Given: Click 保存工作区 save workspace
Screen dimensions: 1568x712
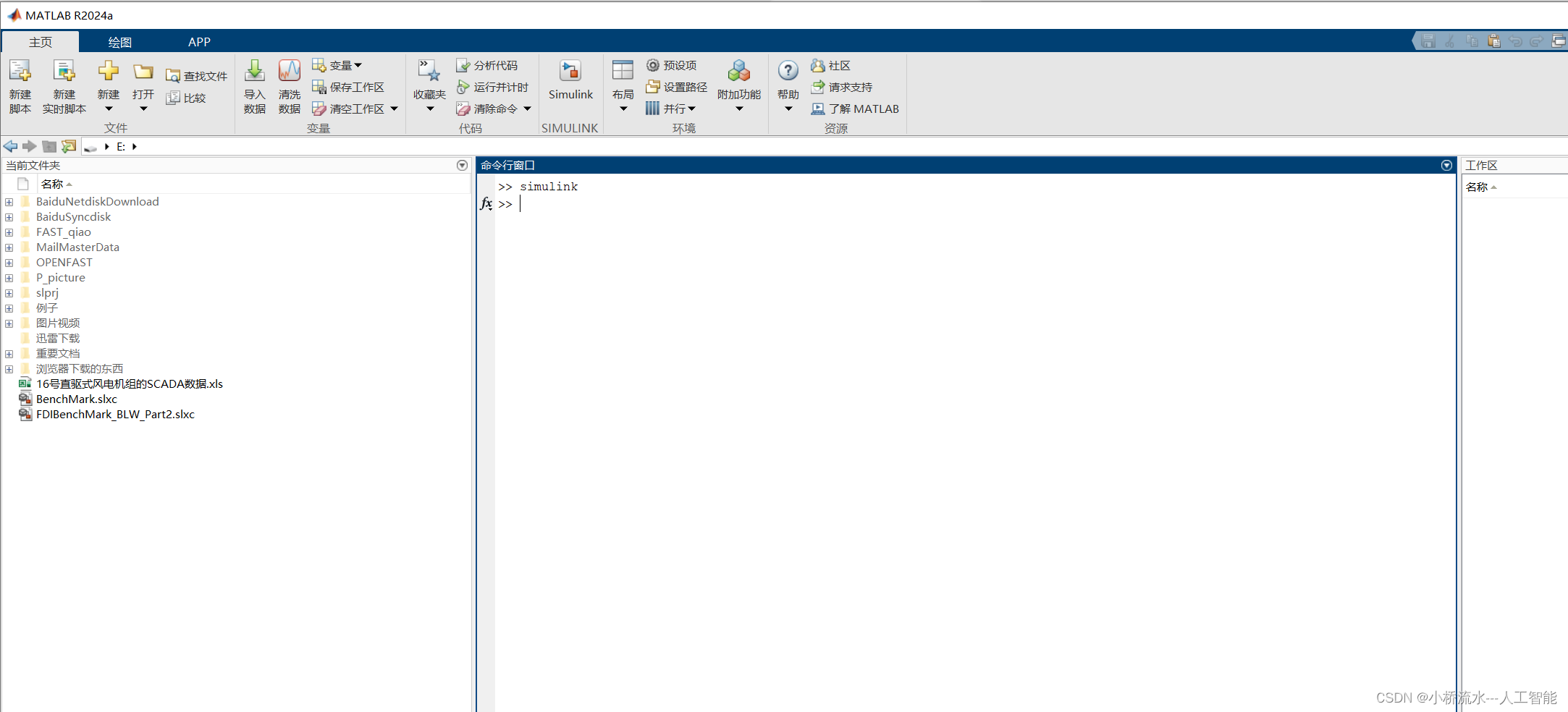Looking at the screenshot, I should tap(348, 87).
